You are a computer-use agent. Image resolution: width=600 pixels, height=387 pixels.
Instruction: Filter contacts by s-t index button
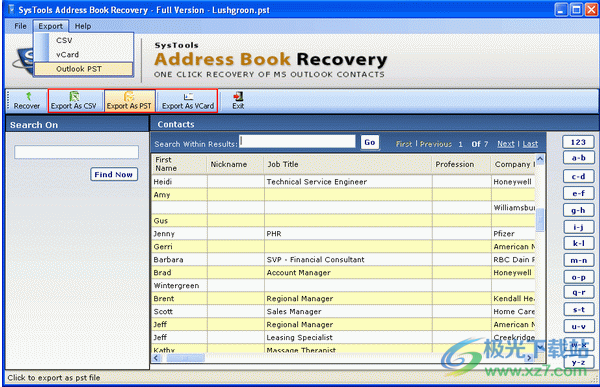click(x=579, y=309)
